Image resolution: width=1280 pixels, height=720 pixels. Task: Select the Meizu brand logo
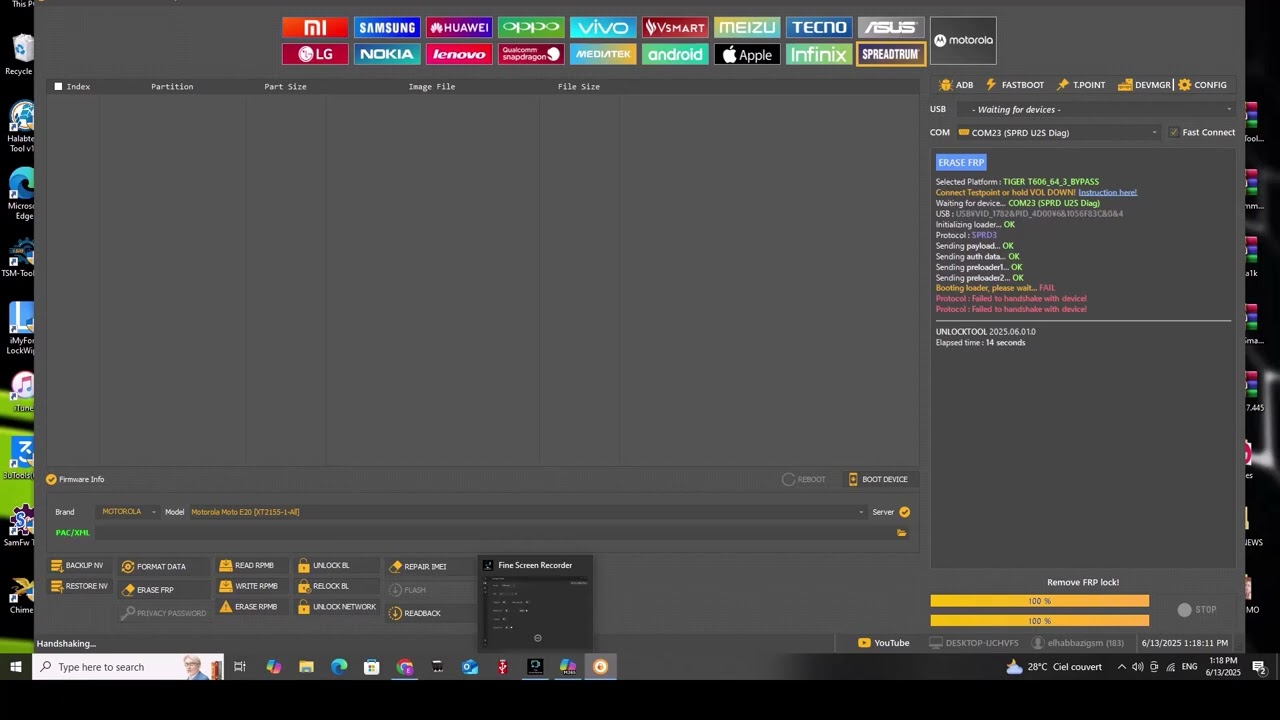coord(747,27)
